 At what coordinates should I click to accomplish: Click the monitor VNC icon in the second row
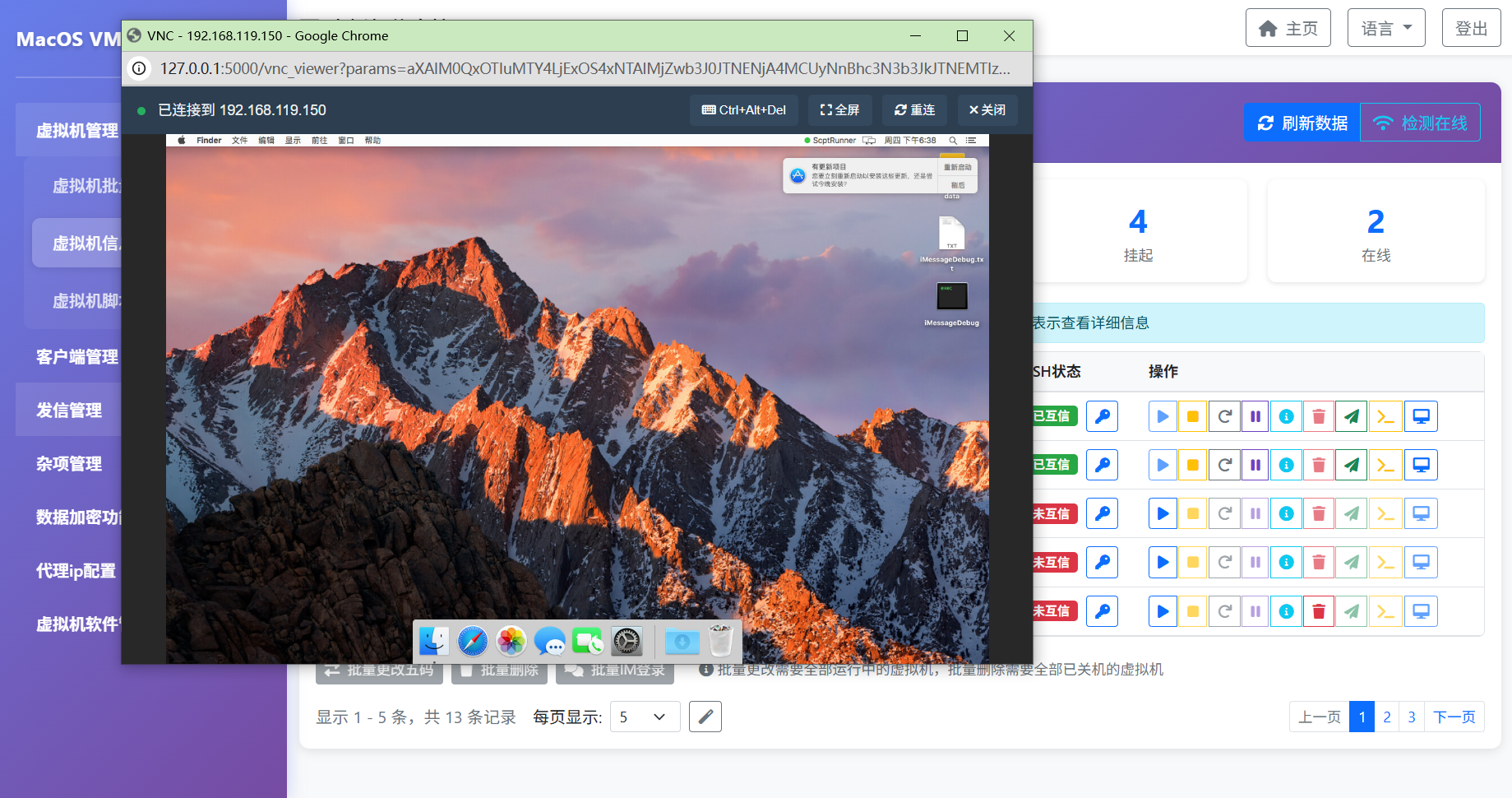pos(1421,465)
